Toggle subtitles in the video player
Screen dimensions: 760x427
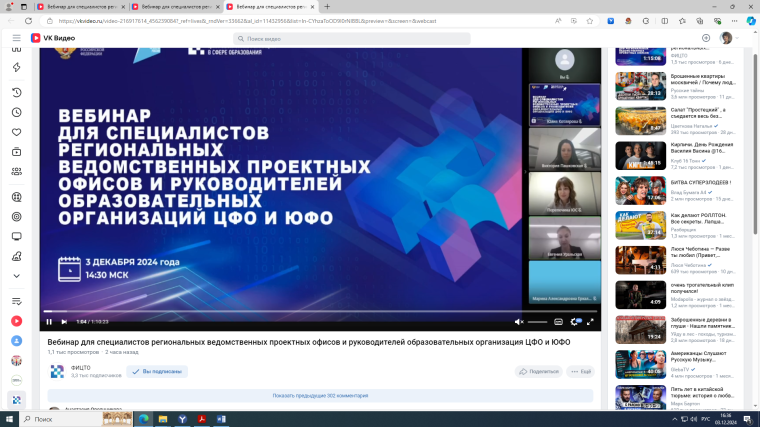tap(558, 322)
